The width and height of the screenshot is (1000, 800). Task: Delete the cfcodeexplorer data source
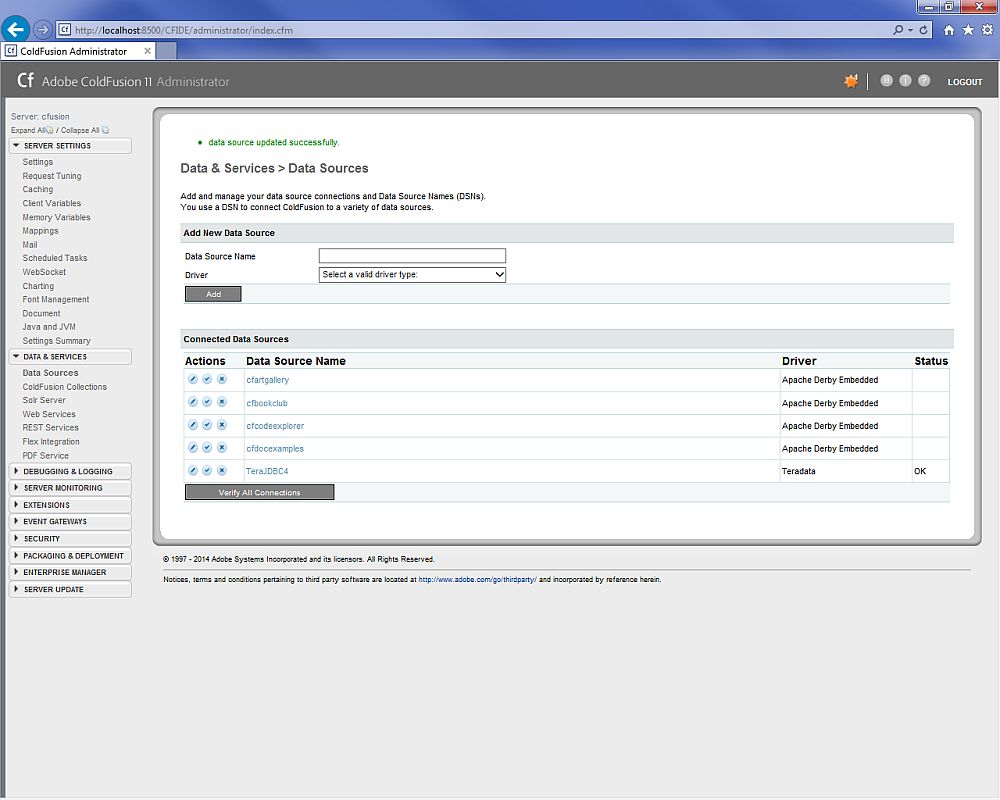pos(222,425)
